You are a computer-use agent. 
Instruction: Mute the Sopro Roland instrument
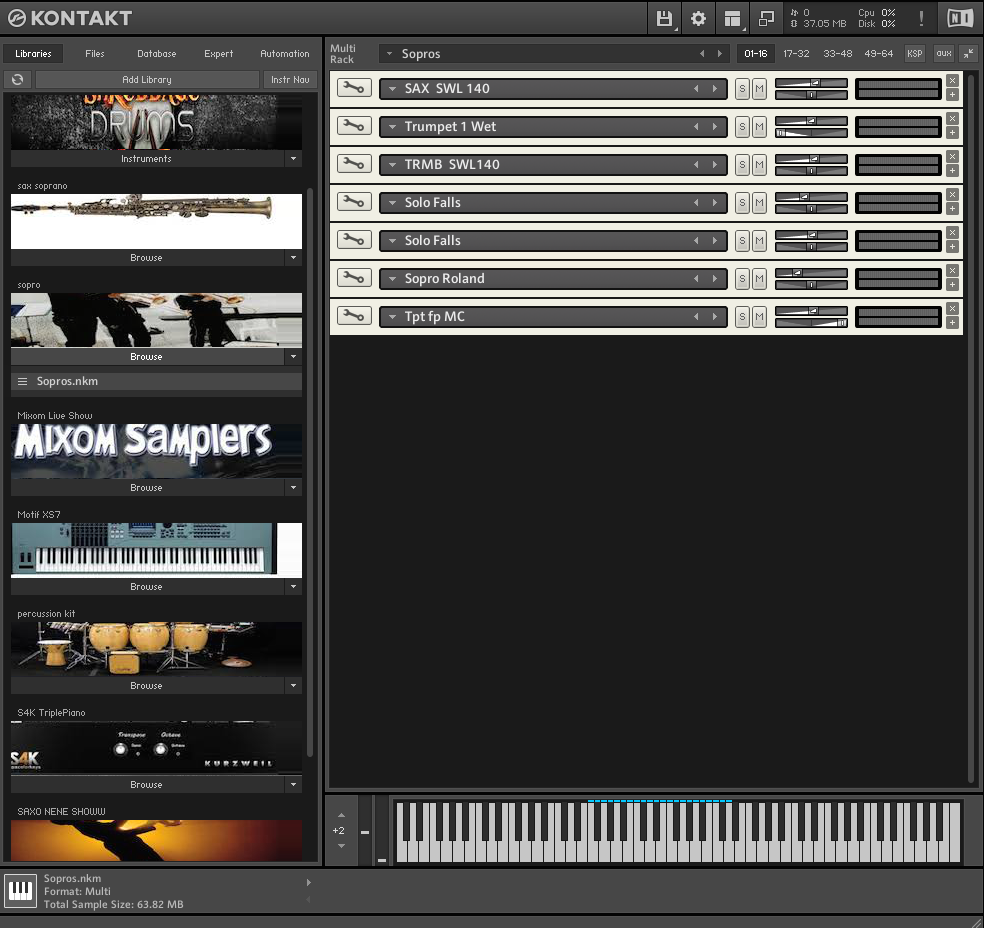click(x=759, y=279)
